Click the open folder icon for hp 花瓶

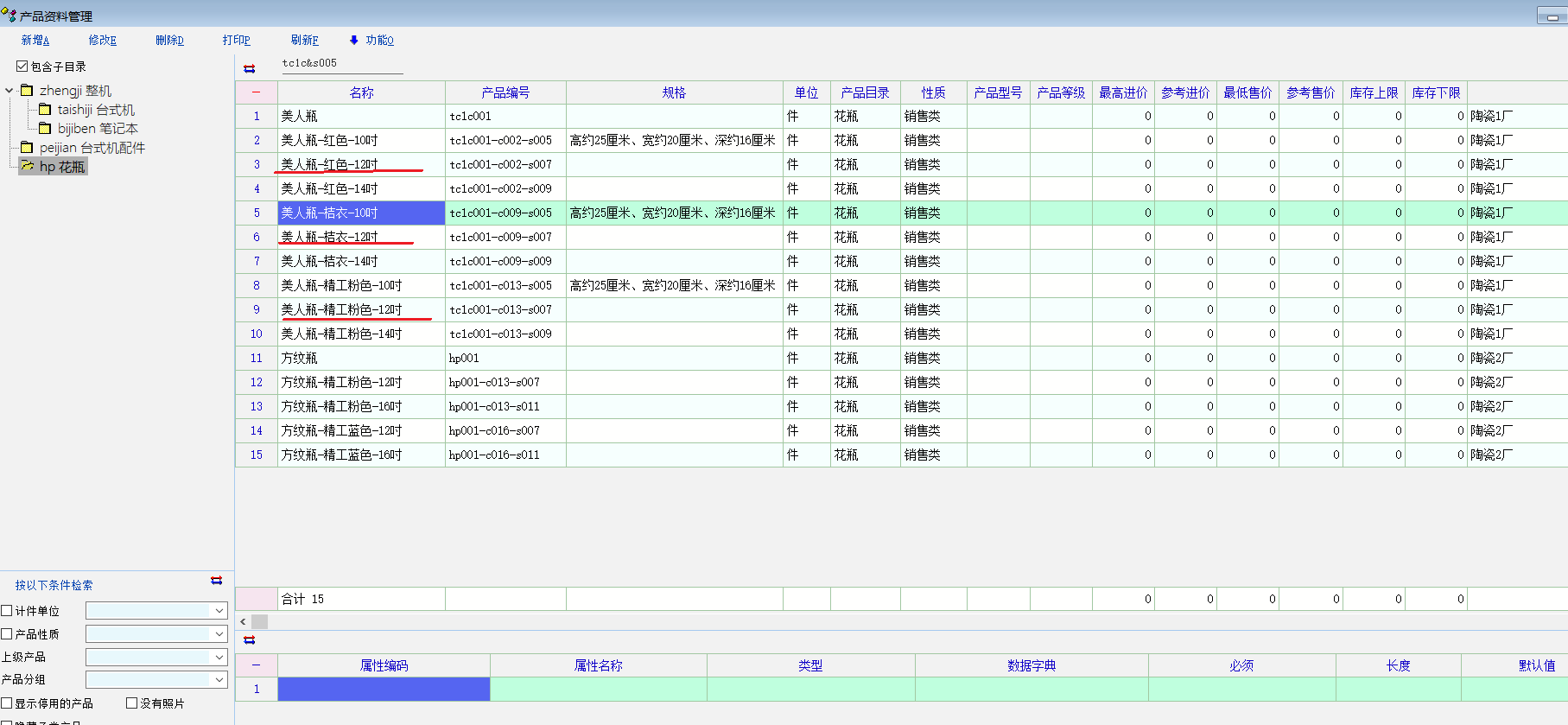point(28,166)
